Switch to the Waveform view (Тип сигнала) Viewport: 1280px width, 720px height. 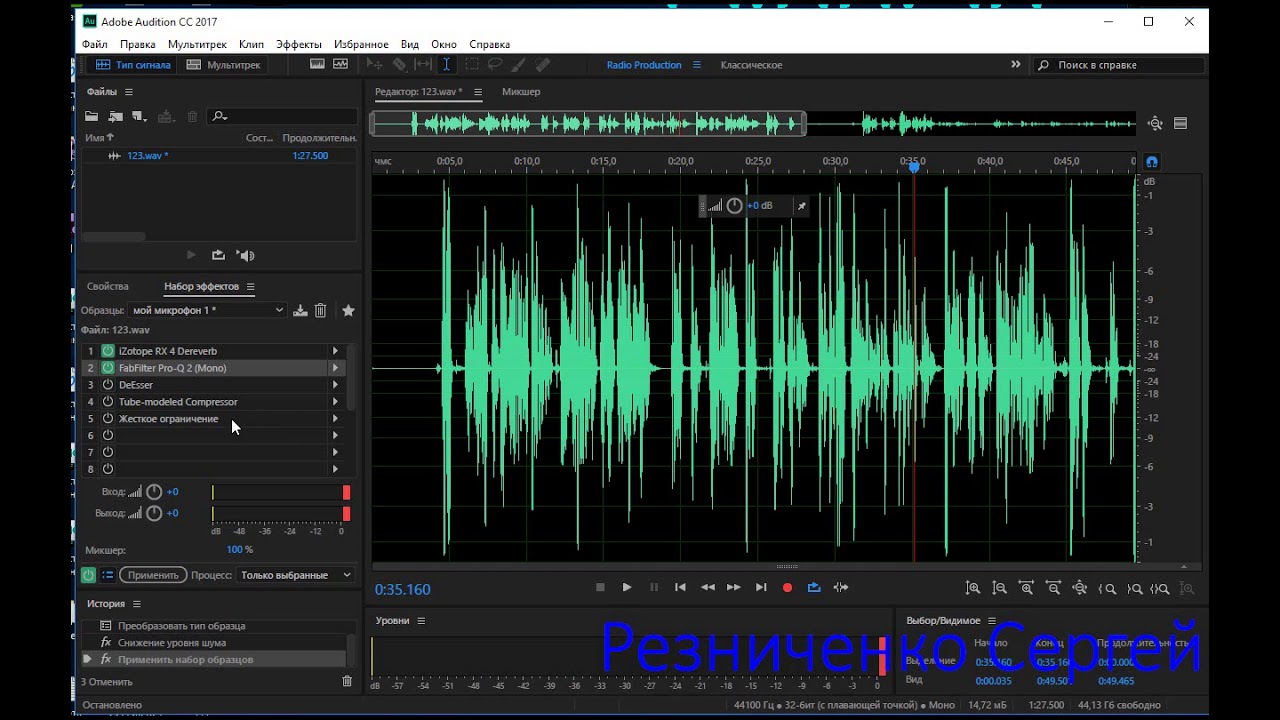[133, 65]
